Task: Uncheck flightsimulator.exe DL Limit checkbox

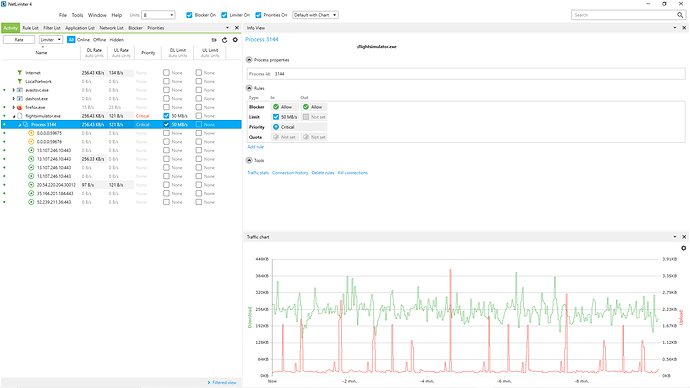Action: tap(166, 116)
